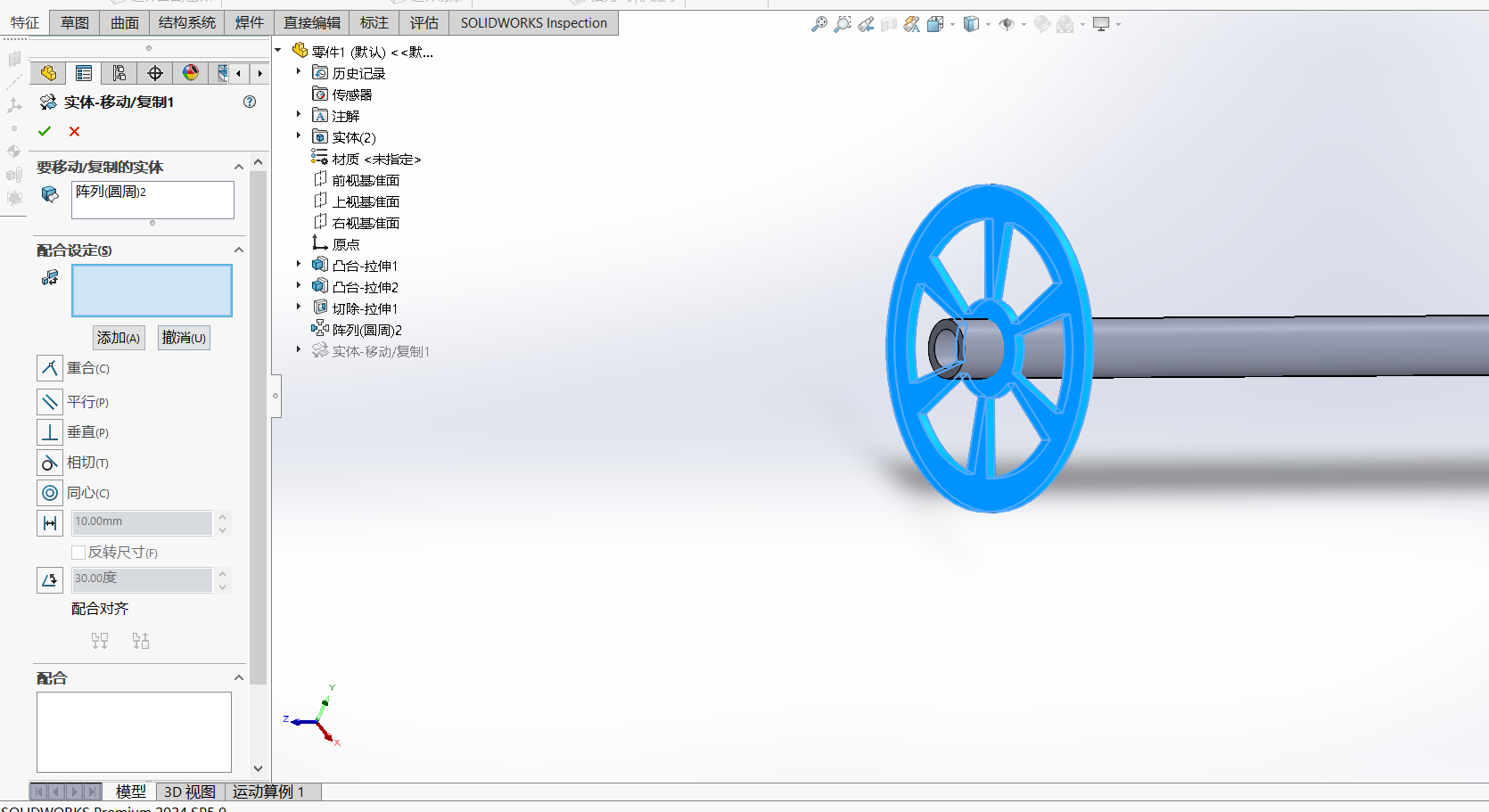Open the DisplayManager color sphere tab

coord(191,73)
